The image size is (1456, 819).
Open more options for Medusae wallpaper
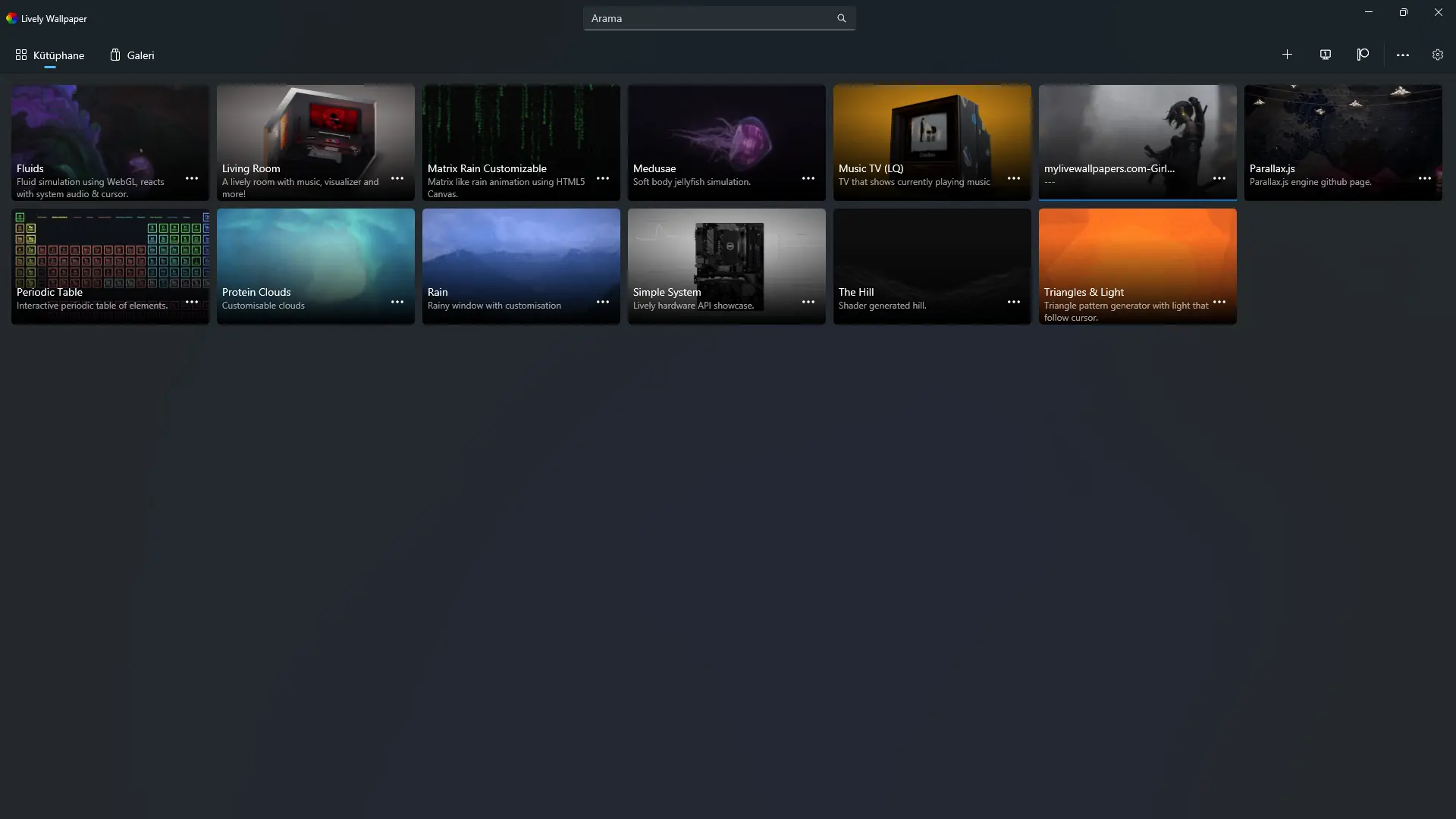pos(808,178)
